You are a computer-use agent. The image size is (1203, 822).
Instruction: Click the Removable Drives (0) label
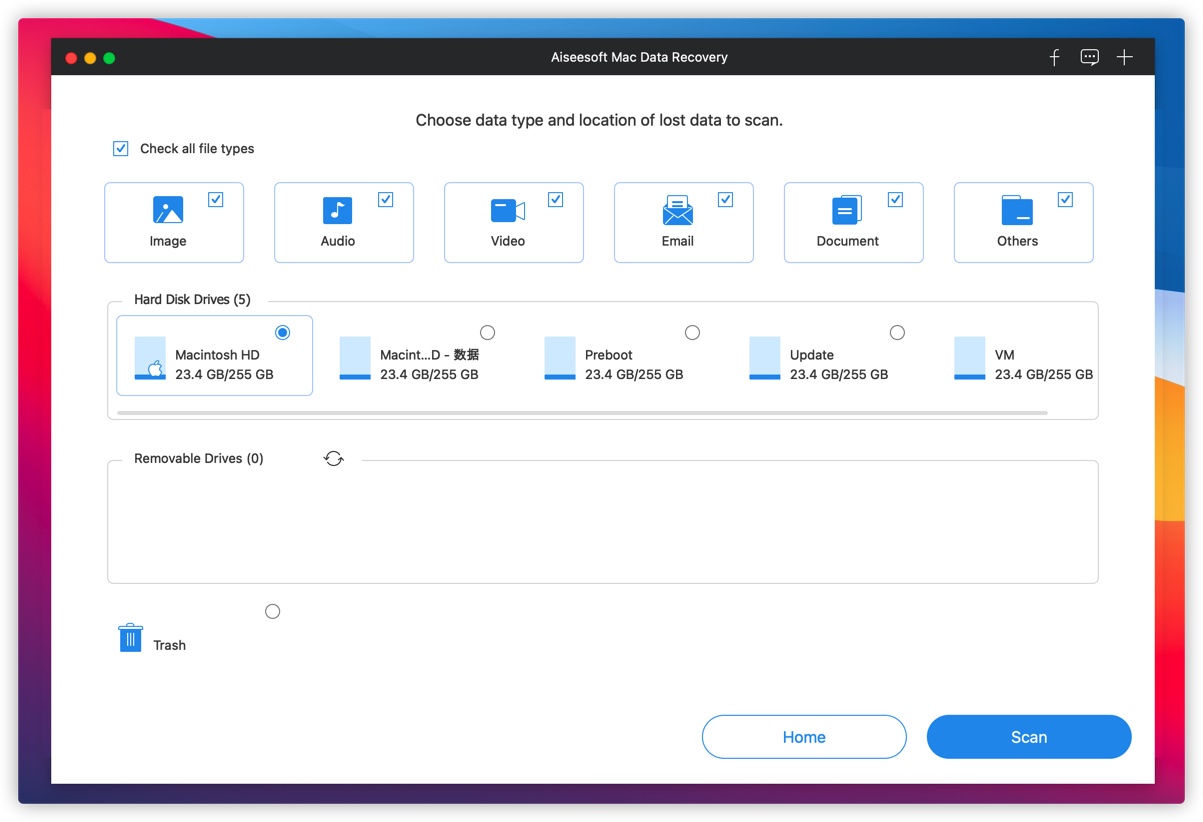(x=199, y=459)
